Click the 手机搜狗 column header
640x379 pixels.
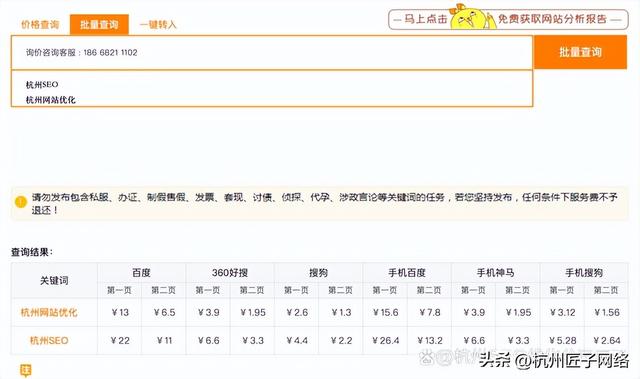[x=584, y=273]
